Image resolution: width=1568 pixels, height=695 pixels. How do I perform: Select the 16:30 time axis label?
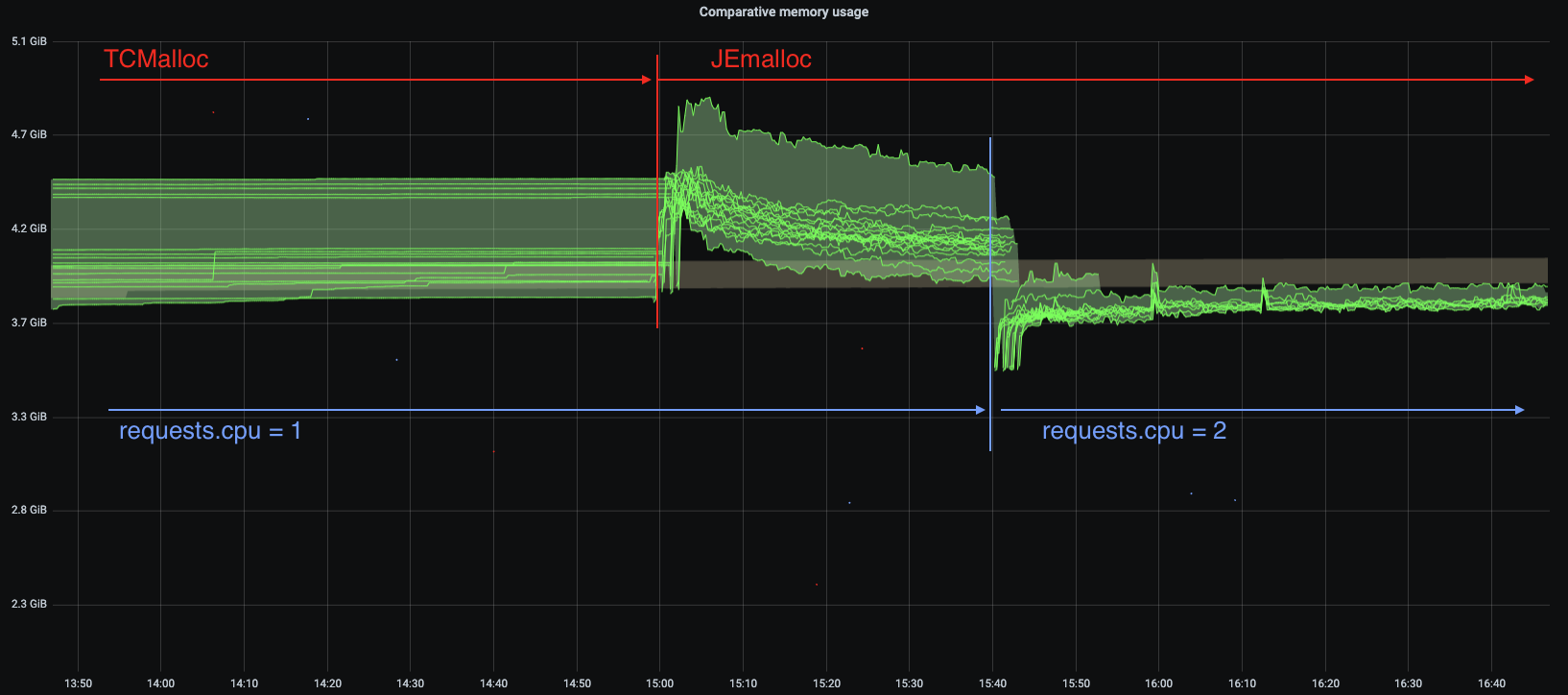[x=1409, y=683]
